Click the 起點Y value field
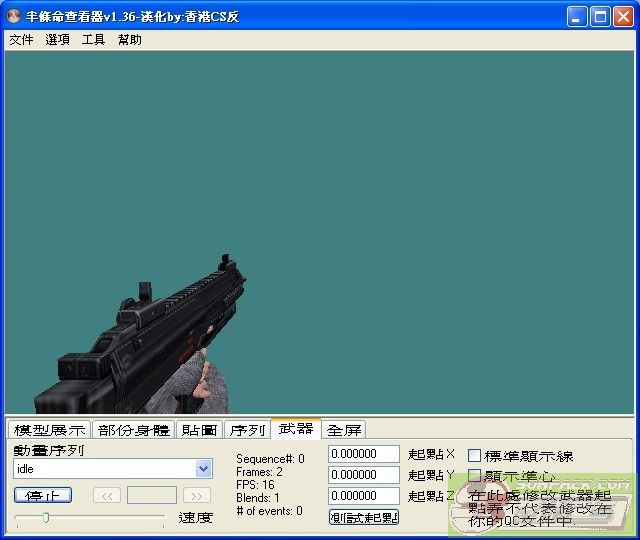The image size is (640, 540). 364,475
